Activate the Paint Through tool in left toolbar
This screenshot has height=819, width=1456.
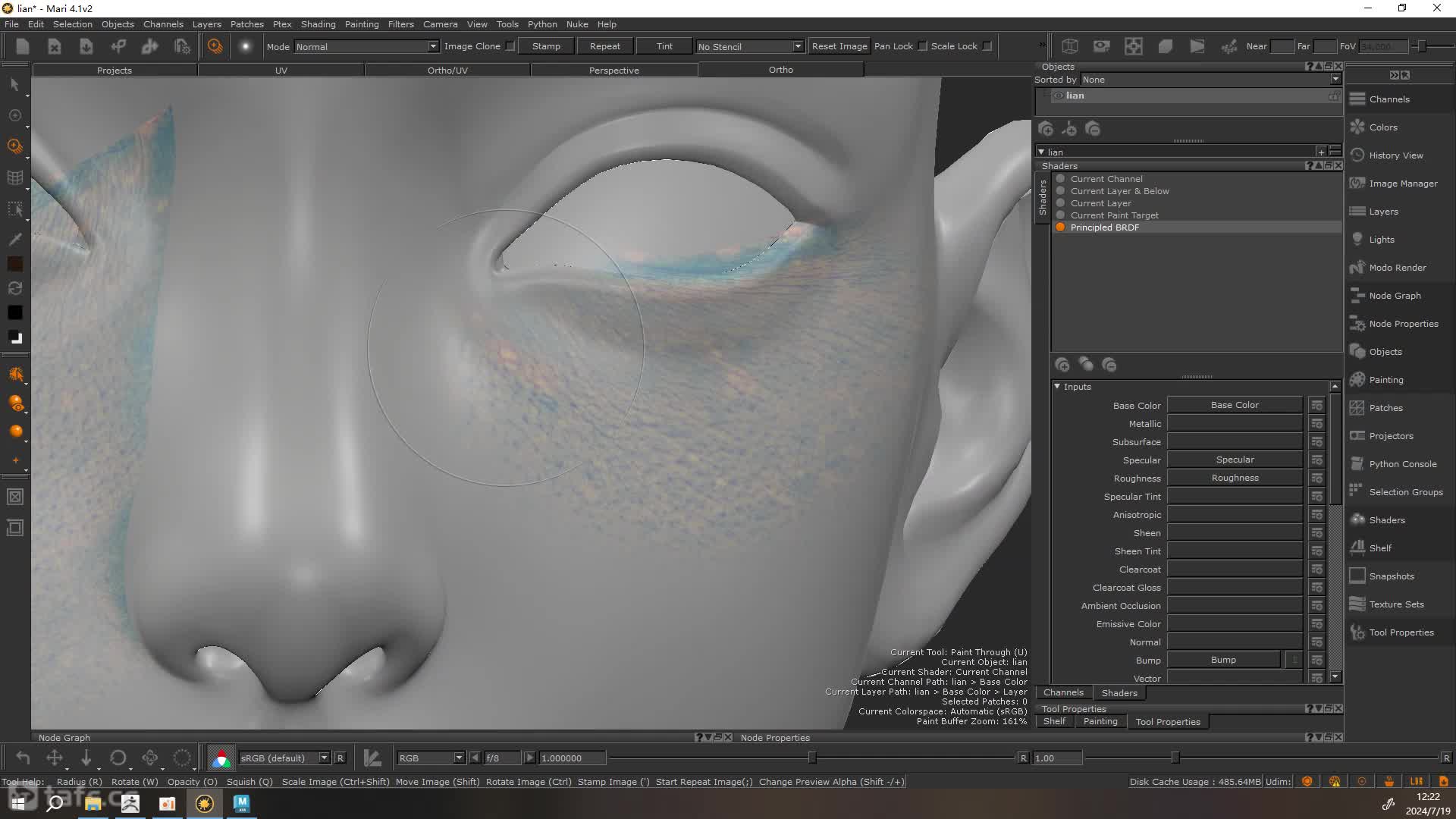click(x=14, y=146)
